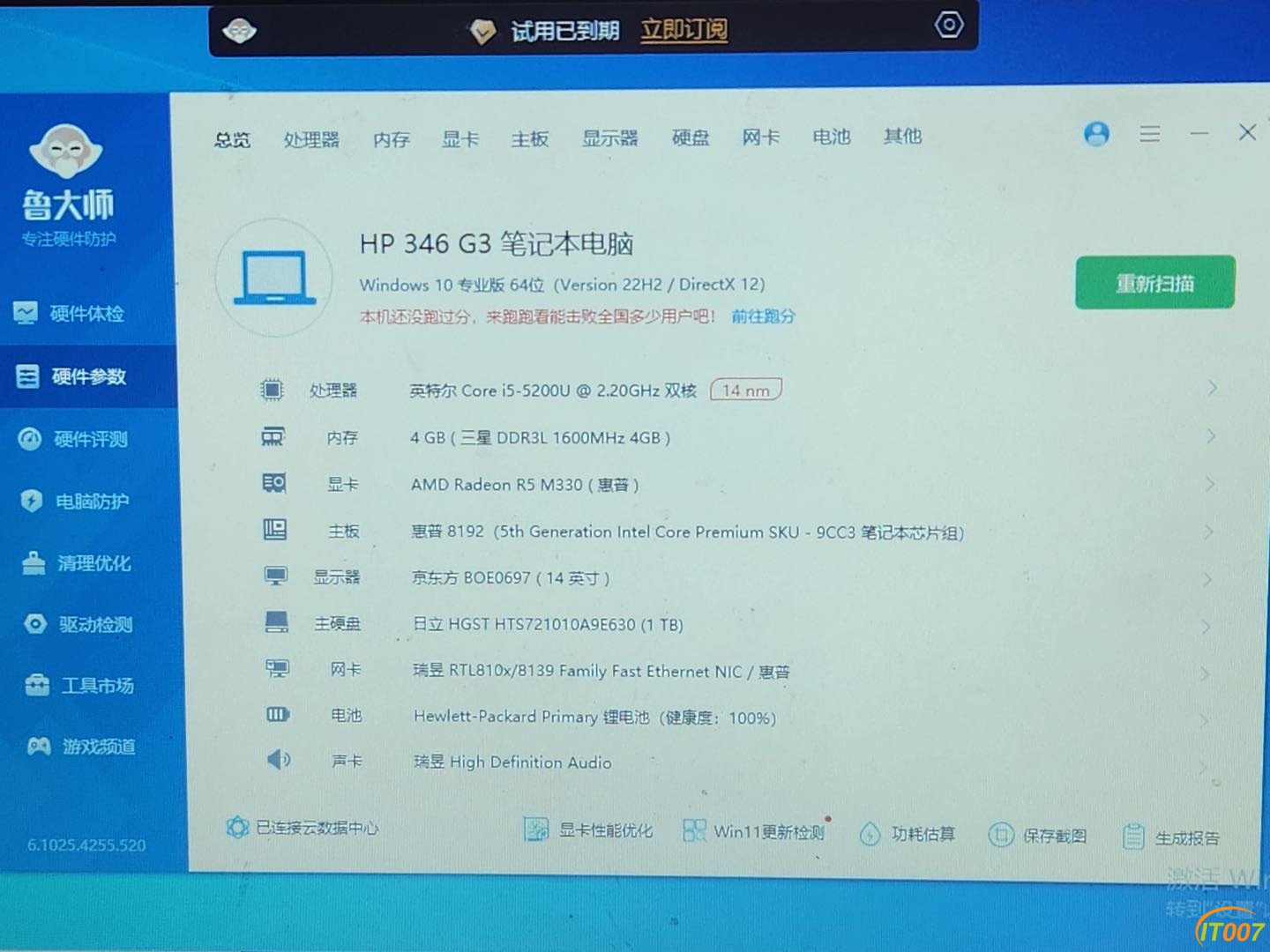Open Win11更新检测 tool

coord(754,831)
